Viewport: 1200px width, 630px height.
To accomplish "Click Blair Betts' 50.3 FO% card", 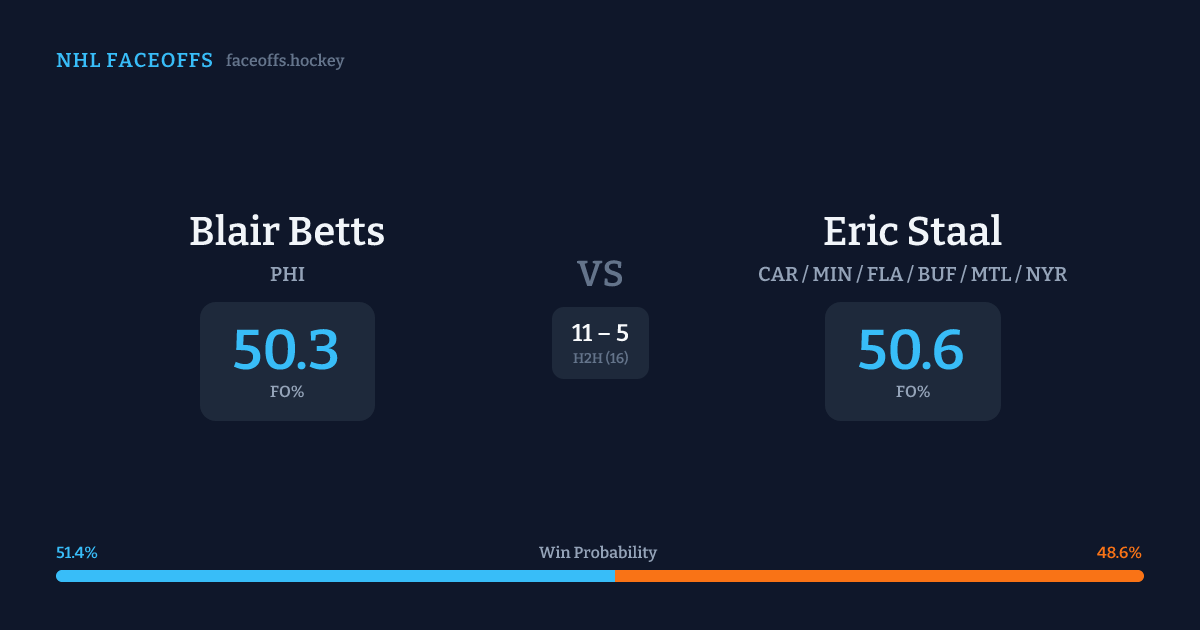I will tap(287, 361).
